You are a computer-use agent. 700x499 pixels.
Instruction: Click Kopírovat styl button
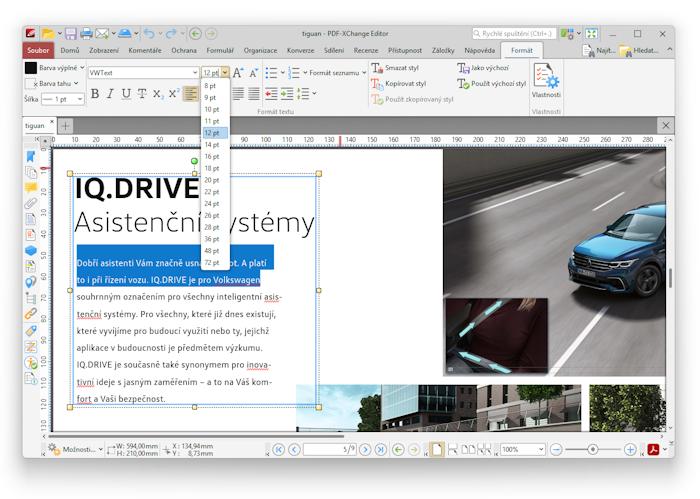click(x=399, y=83)
